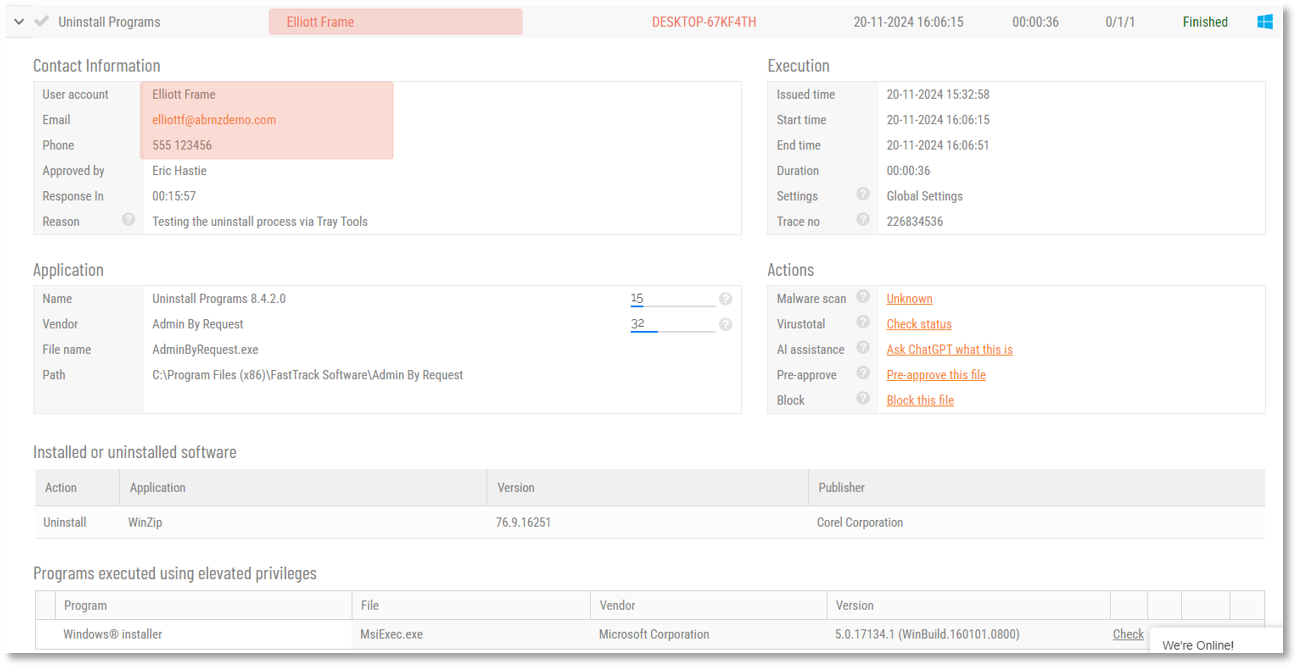Image resolution: width=1297 pixels, height=667 pixels.
Task: Click the Uninstall Programs row title
Action: [x=109, y=22]
